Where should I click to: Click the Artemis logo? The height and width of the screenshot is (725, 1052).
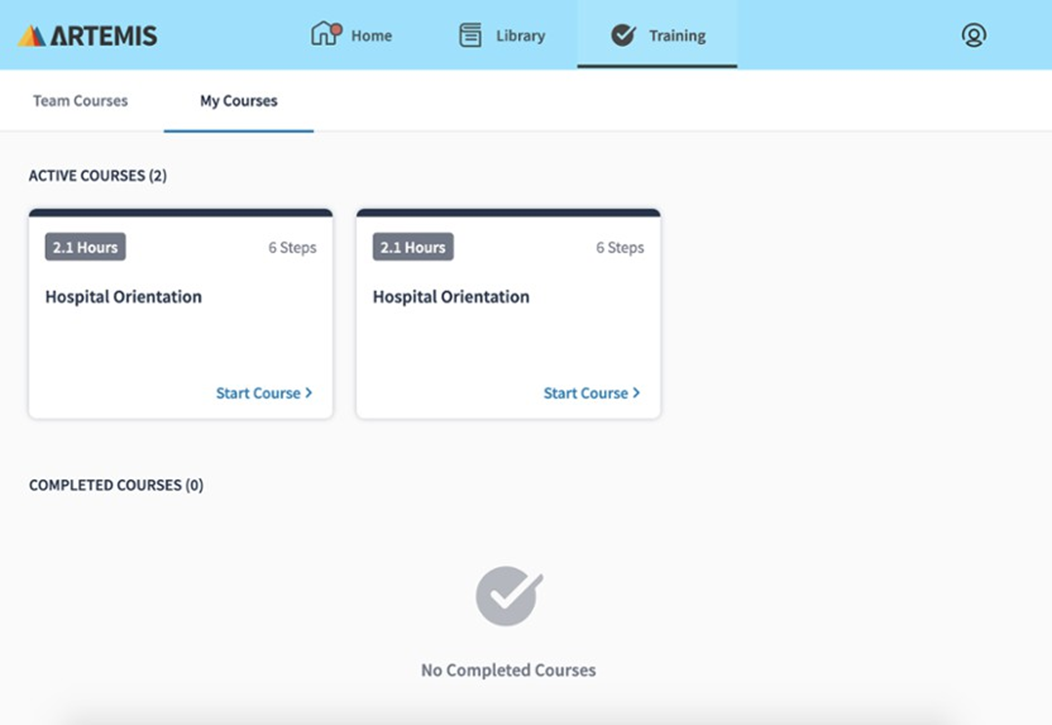(x=88, y=36)
